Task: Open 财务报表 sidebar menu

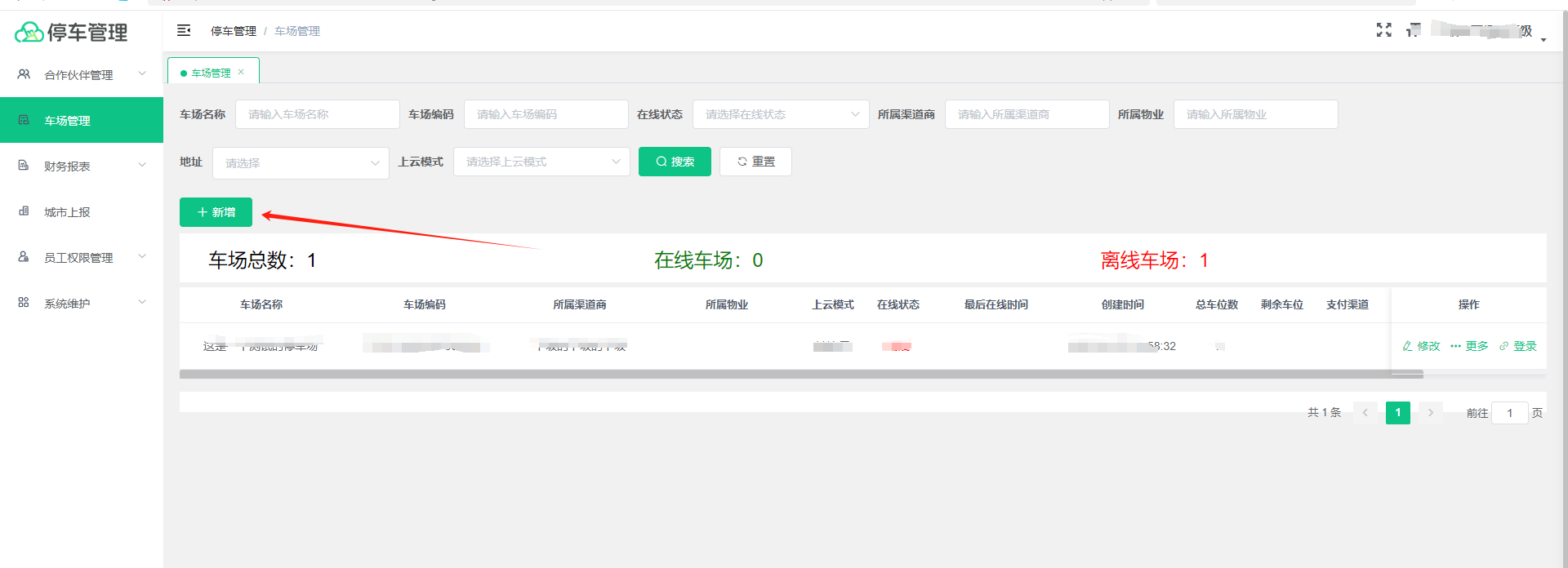Action: tap(82, 166)
